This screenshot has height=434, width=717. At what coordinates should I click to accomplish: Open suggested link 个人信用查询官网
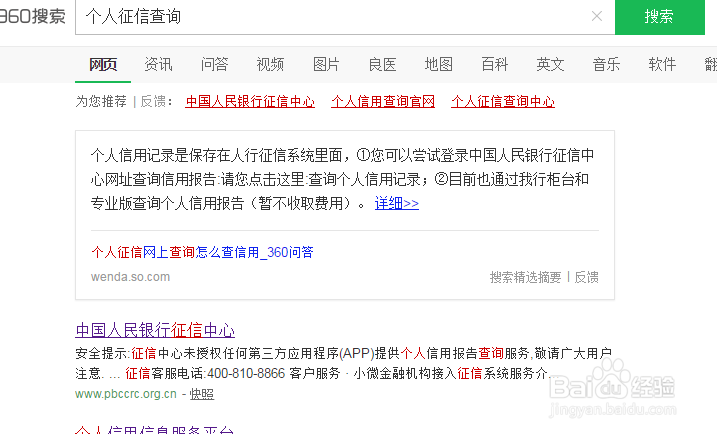[383, 102]
